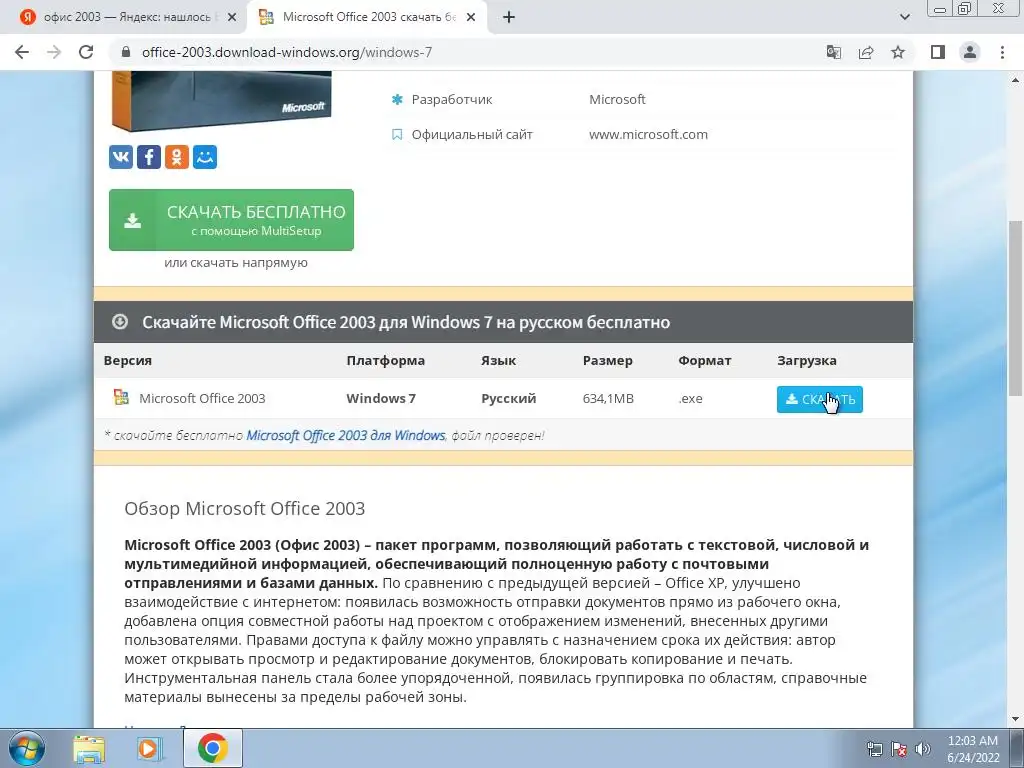Image resolution: width=1024 pixels, height=768 pixels.
Task: Click the circled arrow icon in download header
Action: pyautogui.click(x=120, y=321)
